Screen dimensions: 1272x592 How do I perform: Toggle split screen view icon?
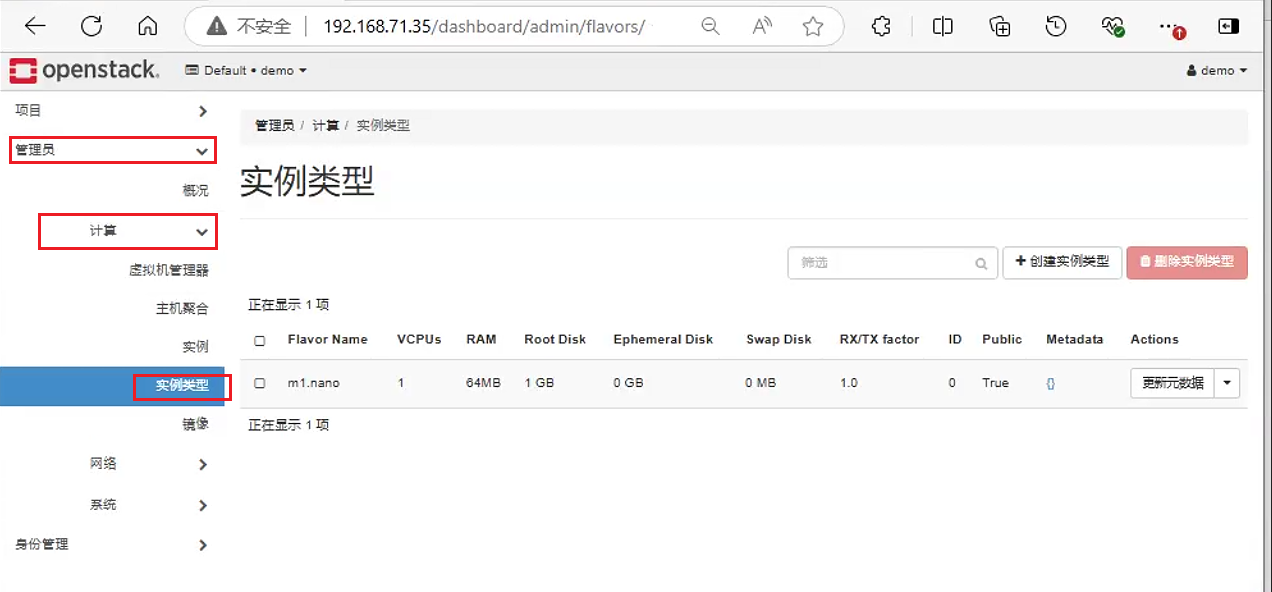point(942,27)
